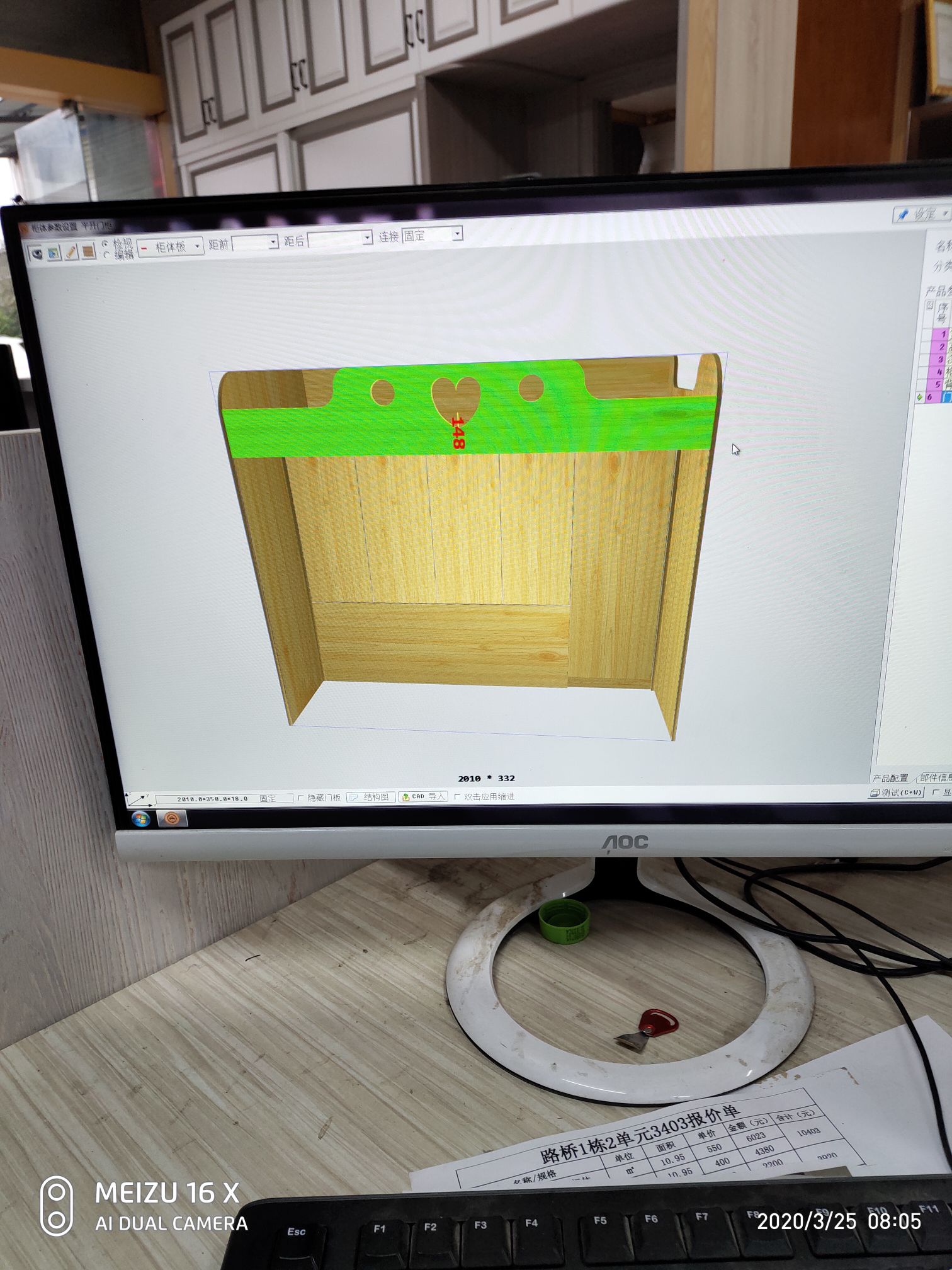Open the Windows Start button
Viewport: 952px width, 1270px height.
pos(140,819)
